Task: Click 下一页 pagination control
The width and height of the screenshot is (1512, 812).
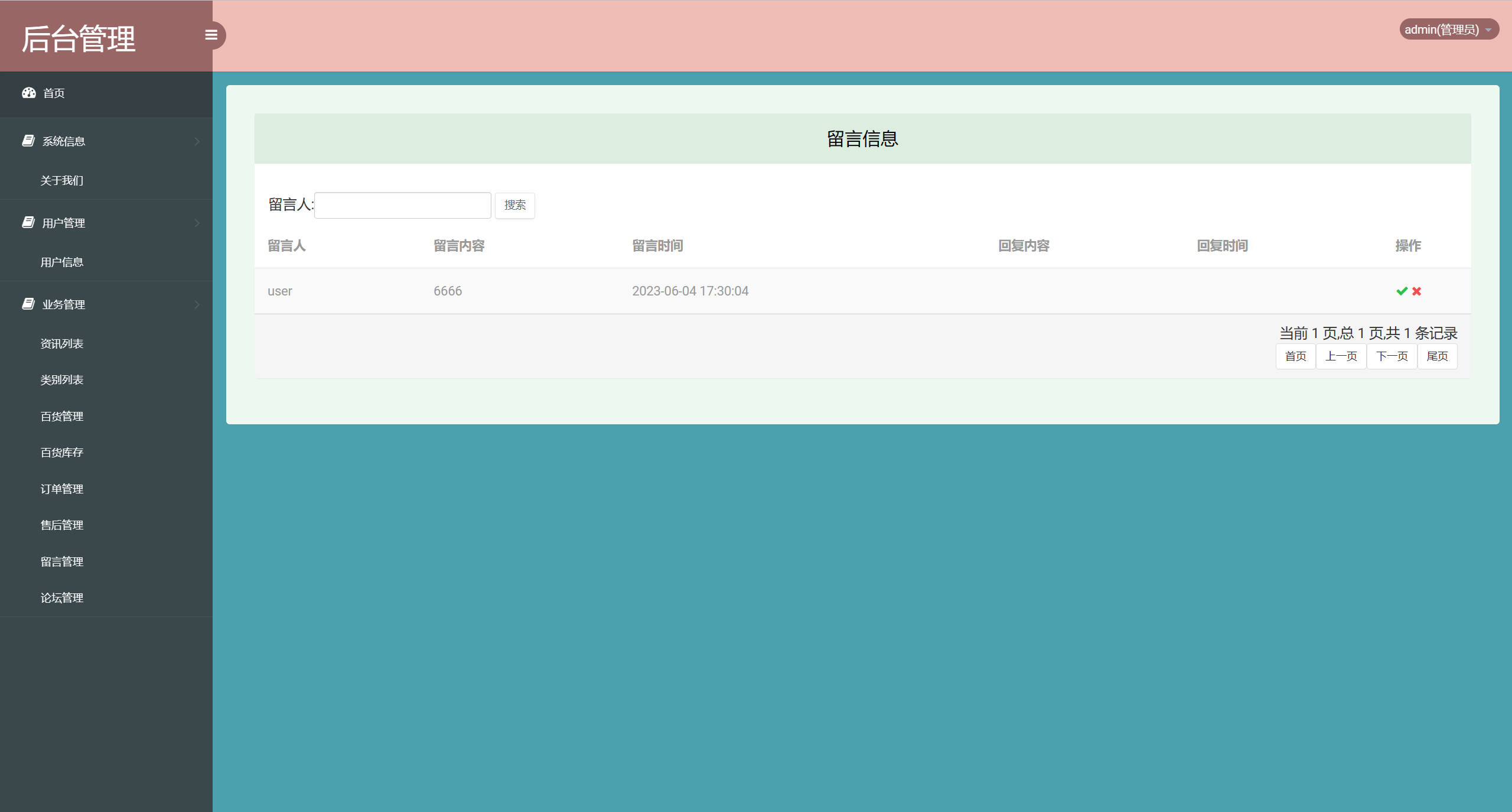Action: click(1392, 356)
